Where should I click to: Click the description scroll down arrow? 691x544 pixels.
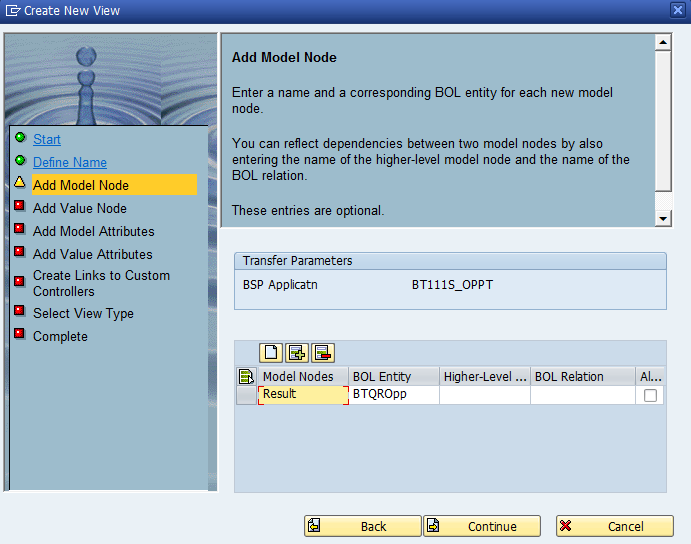(663, 218)
